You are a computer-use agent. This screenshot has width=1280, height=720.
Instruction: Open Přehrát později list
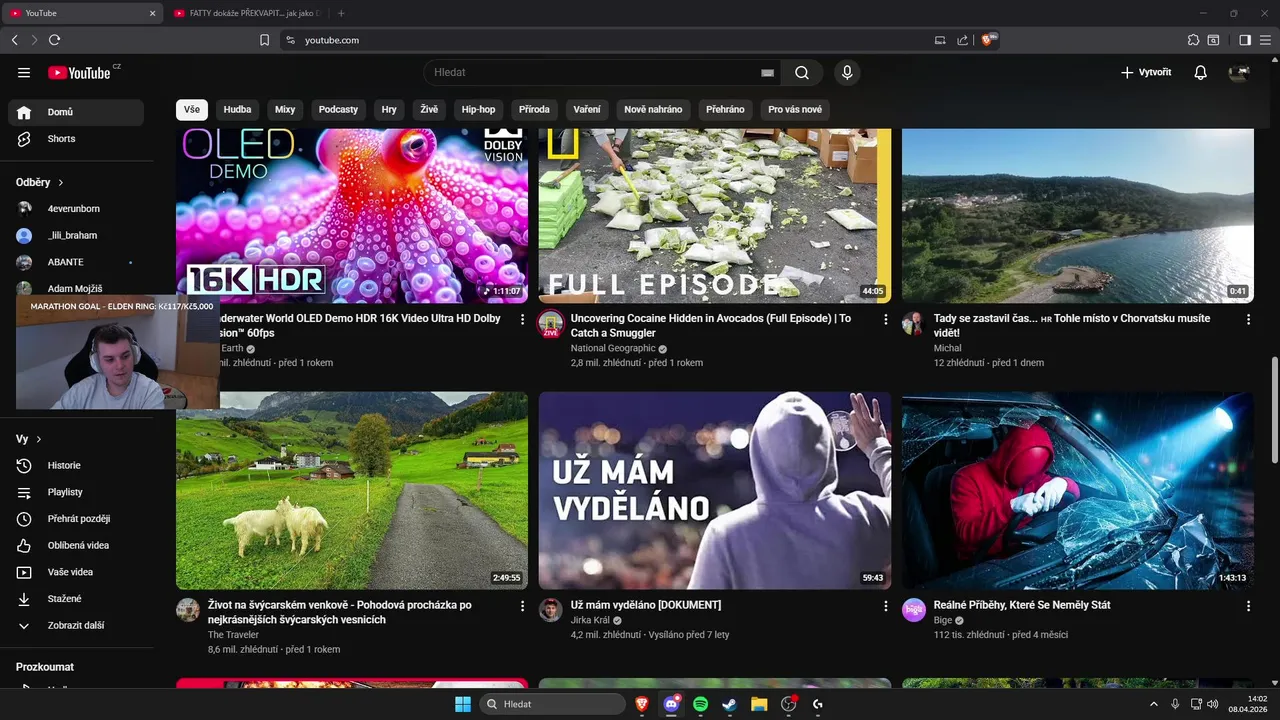[76, 519]
